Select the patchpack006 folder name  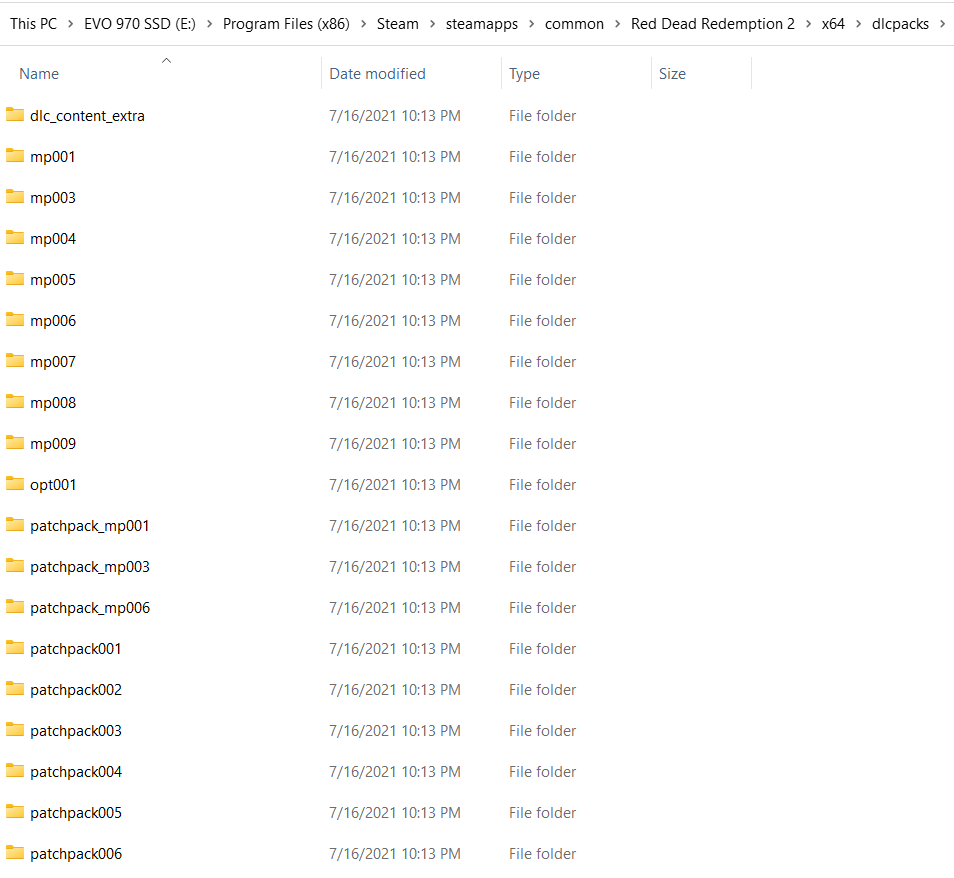(76, 854)
